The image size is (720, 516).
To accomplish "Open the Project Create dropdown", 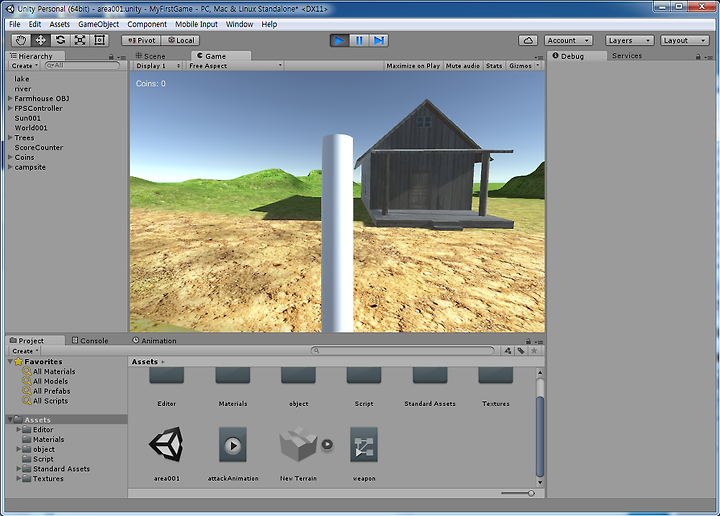I will [25, 351].
